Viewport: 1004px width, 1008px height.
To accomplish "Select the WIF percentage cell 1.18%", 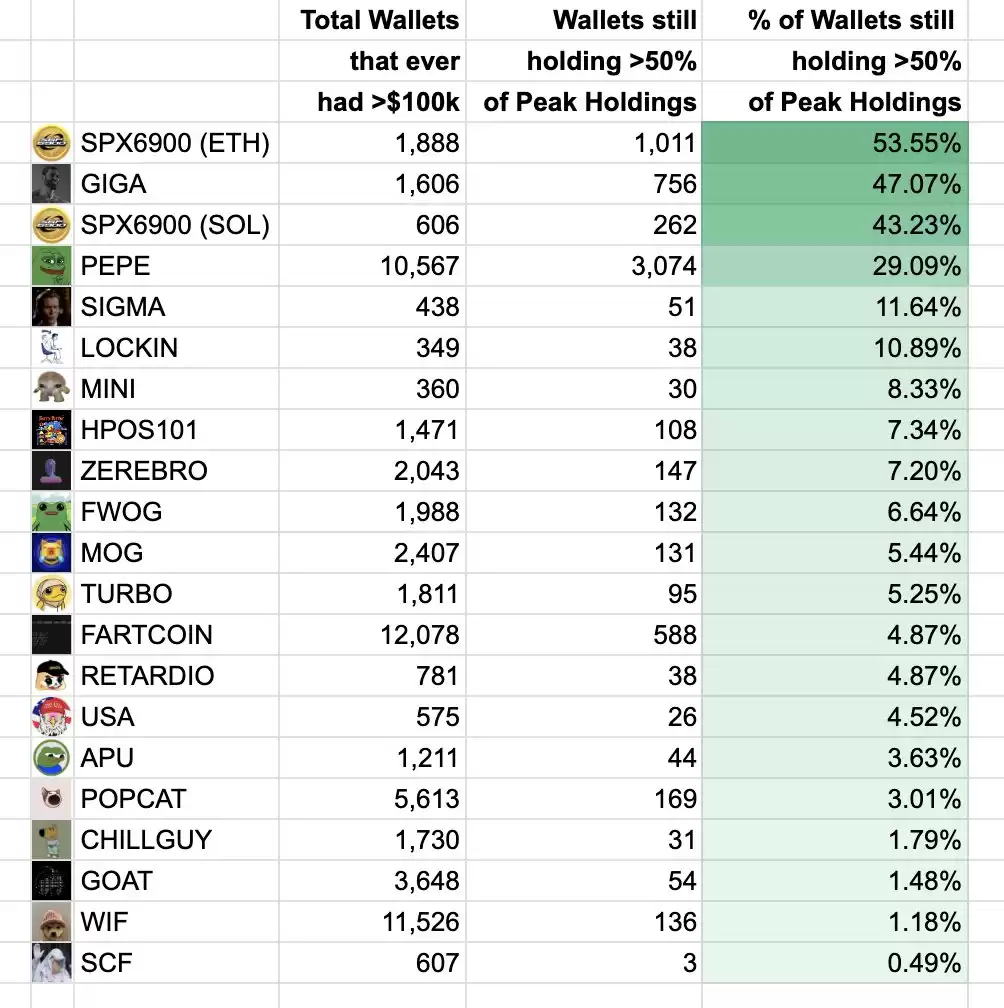I will pos(835,922).
